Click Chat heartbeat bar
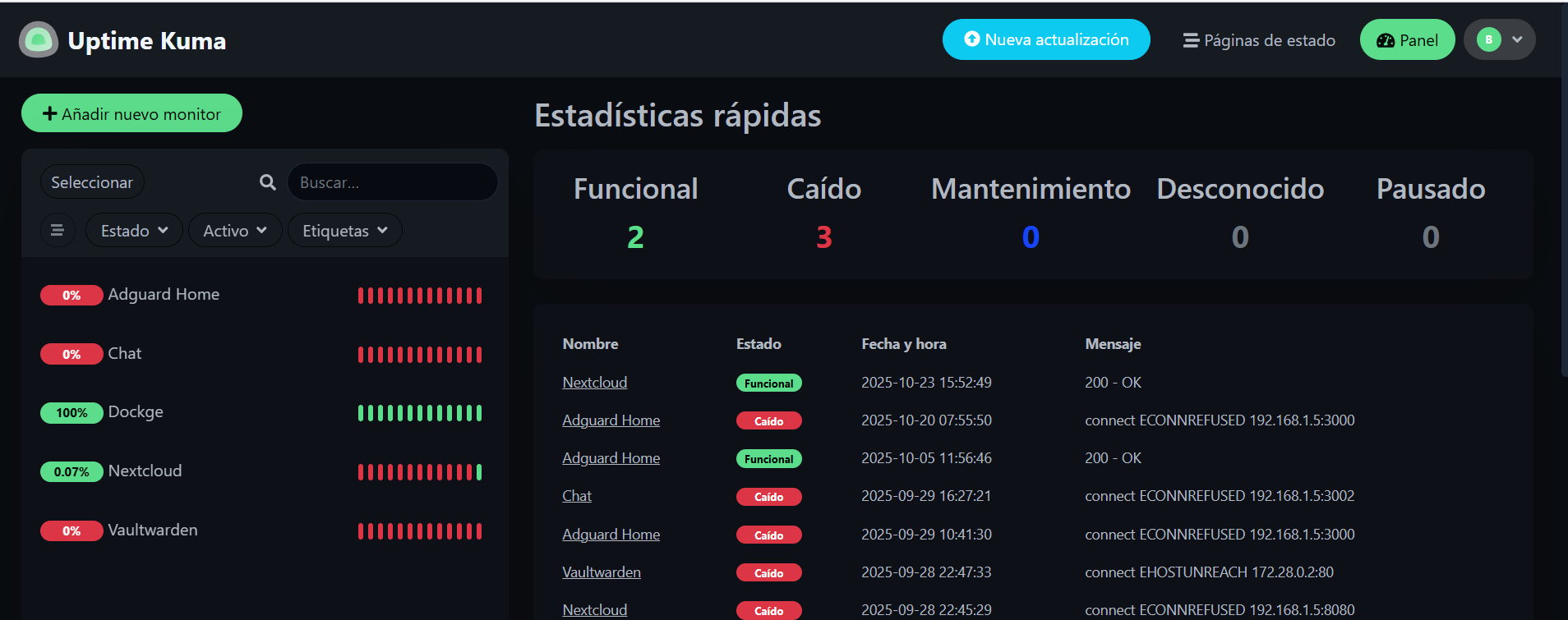The height and width of the screenshot is (620, 1568). [x=420, y=355]
